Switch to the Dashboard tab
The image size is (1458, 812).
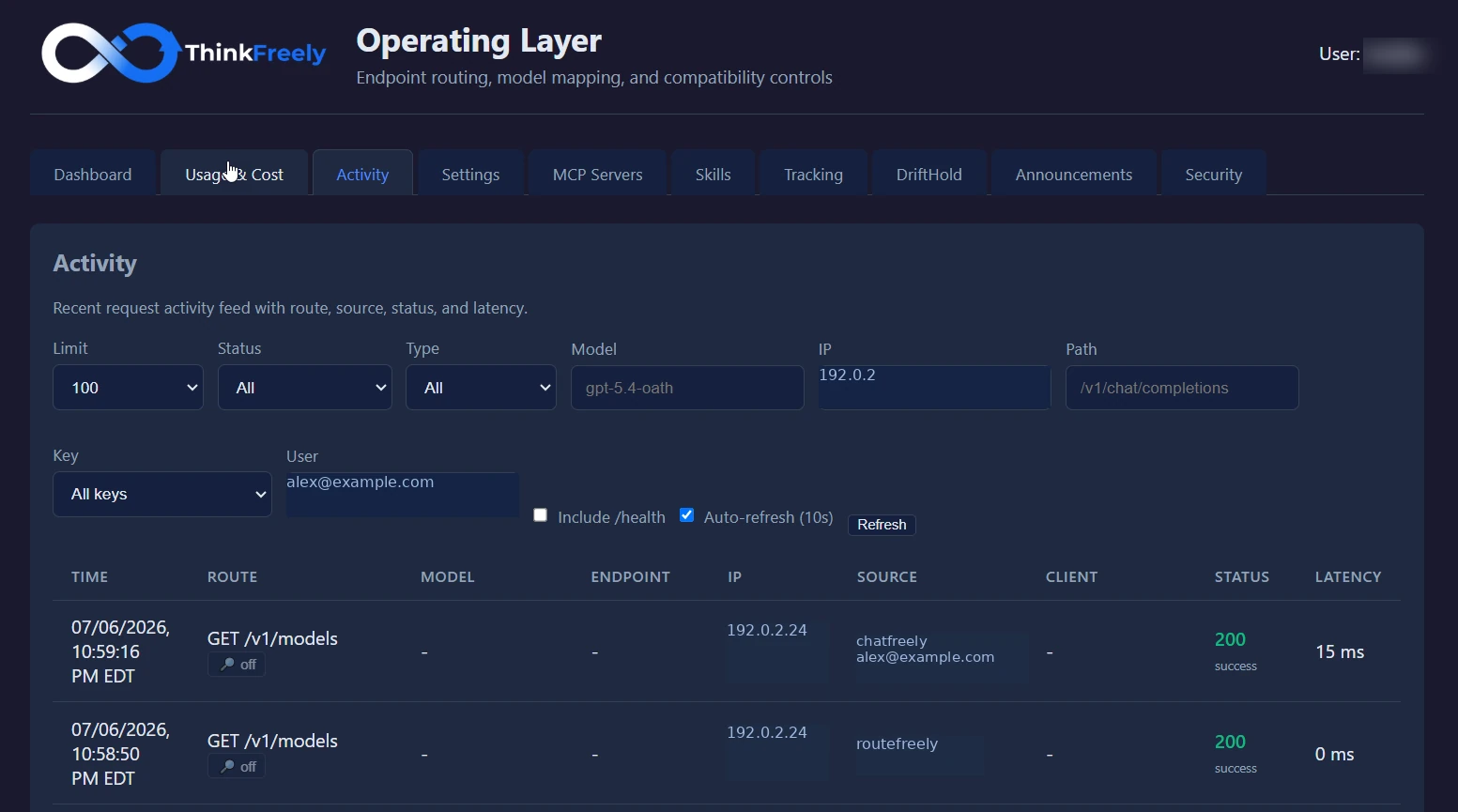[x=93, y=175]
